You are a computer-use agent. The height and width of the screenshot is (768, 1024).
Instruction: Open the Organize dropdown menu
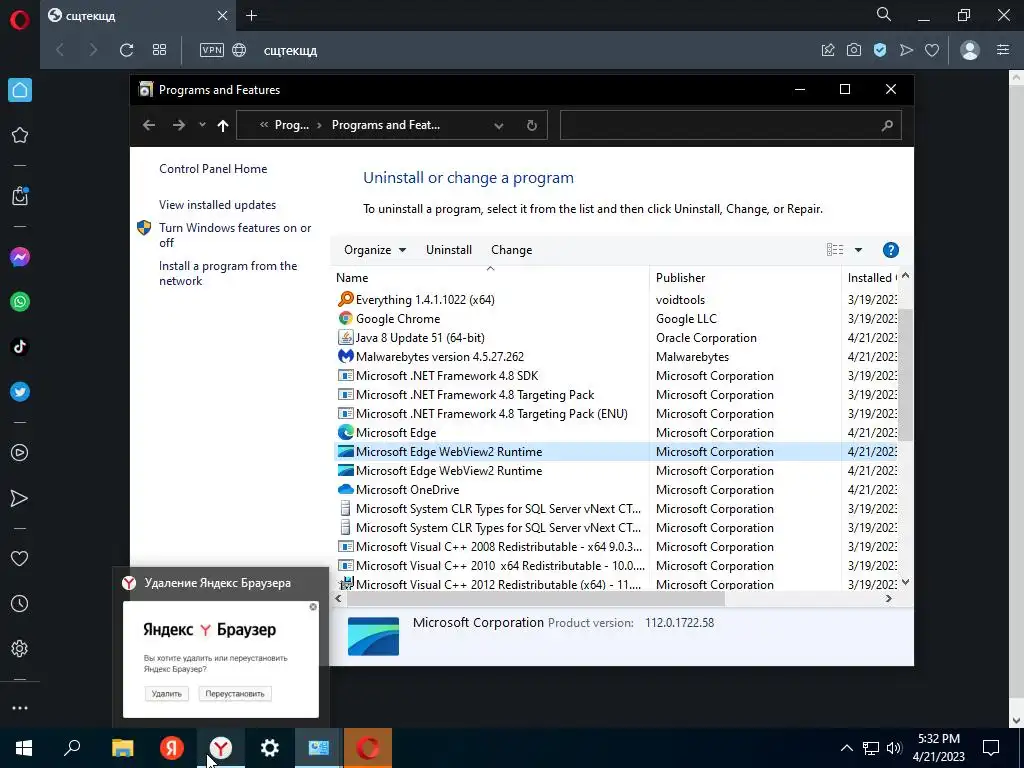click(x=375, y=250)
